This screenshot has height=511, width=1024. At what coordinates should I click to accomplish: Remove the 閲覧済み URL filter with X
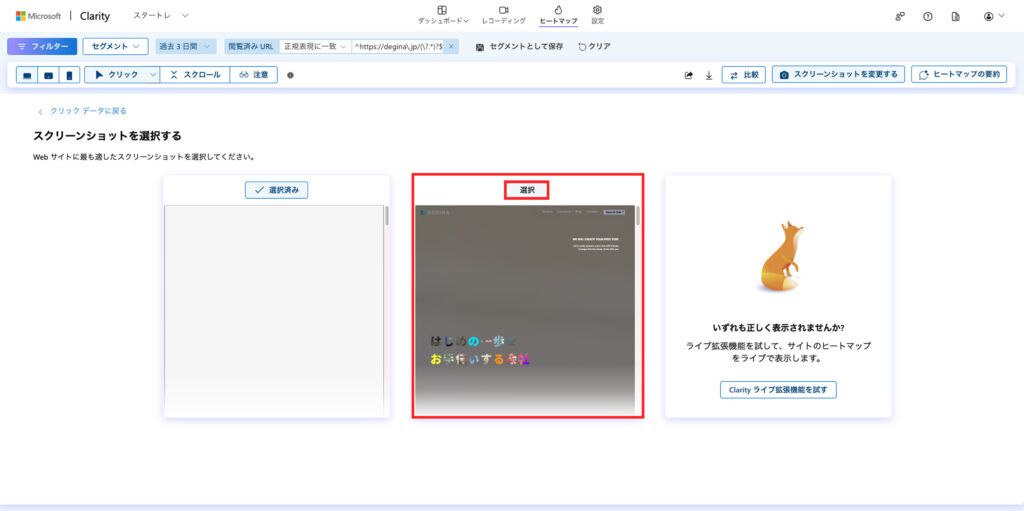[451, 46]
